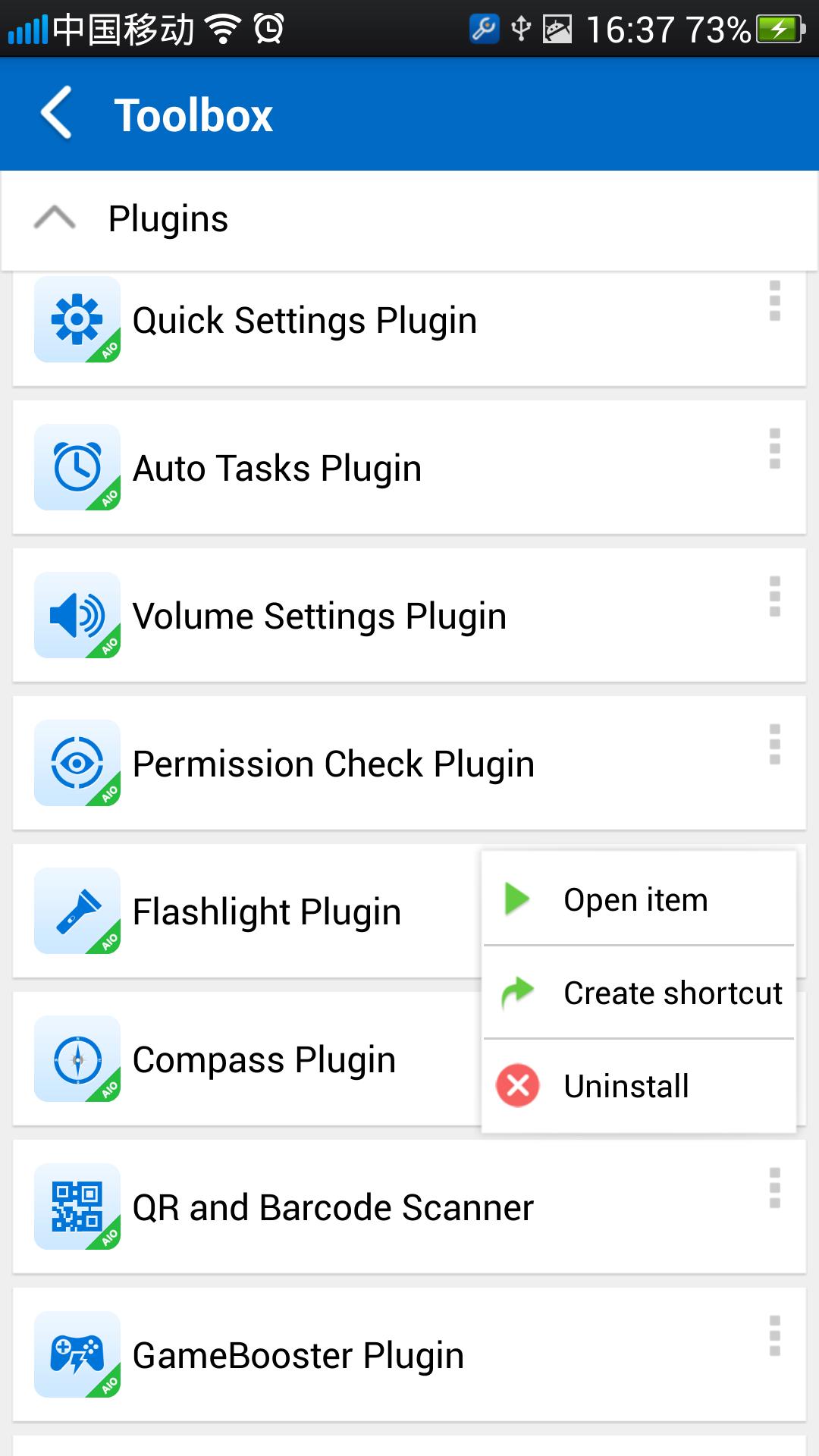Tap the Permission Check eye icon
Image resolution: width=819 pixels, height=1456 pixels.
tap(77, 763)
